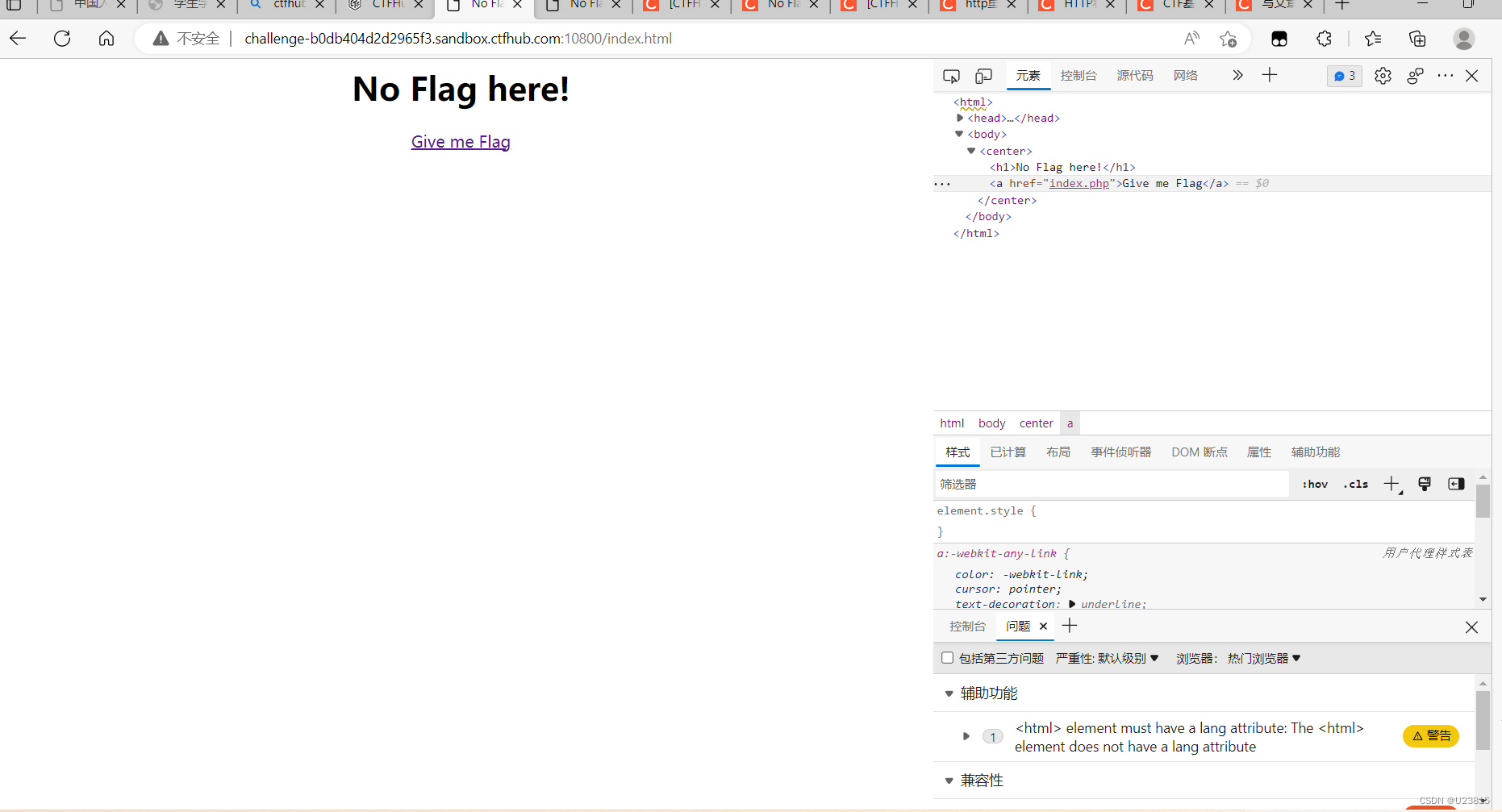Toggle the :hov element state button
1502x812 pixels.
click(x=1315, y=485)
